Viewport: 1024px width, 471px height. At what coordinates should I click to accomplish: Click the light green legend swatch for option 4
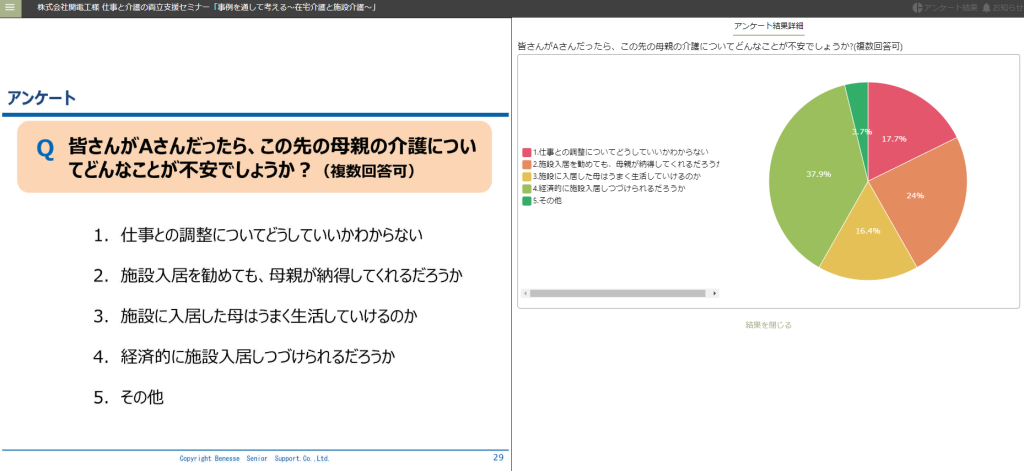coord(526,188)
